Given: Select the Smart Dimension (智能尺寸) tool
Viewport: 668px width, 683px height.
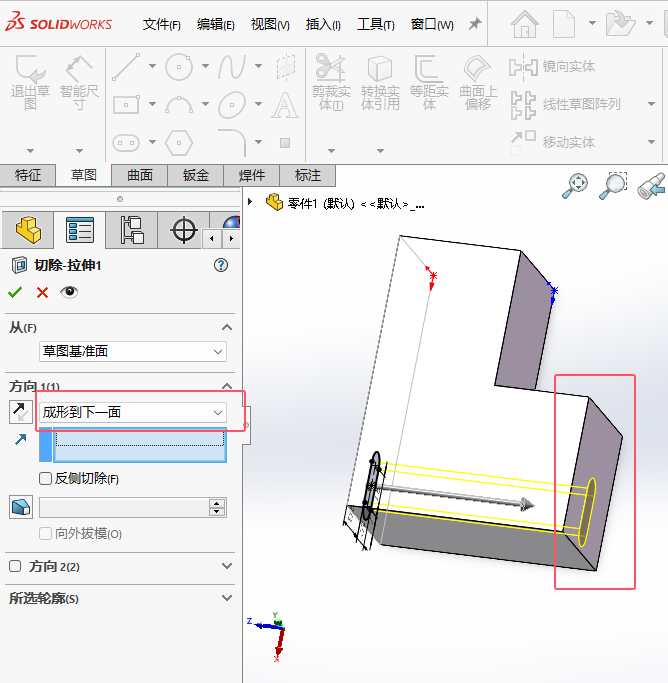Looking at the screenshot, I should click(x=79, y=69).
